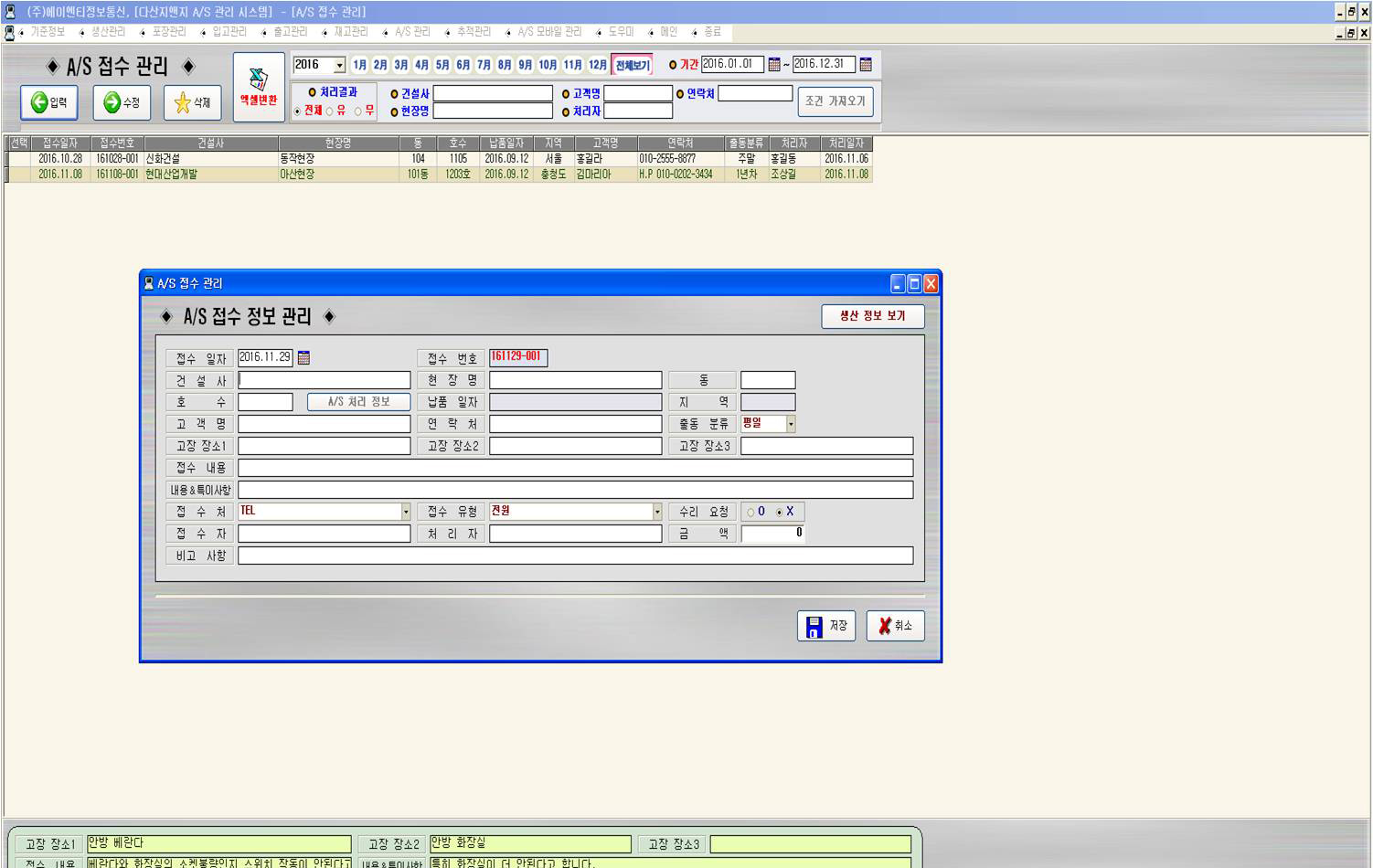Screen dimensions: 1373x868
Task: Select the table row with 현대산업개발
Action: pos(440,174)
